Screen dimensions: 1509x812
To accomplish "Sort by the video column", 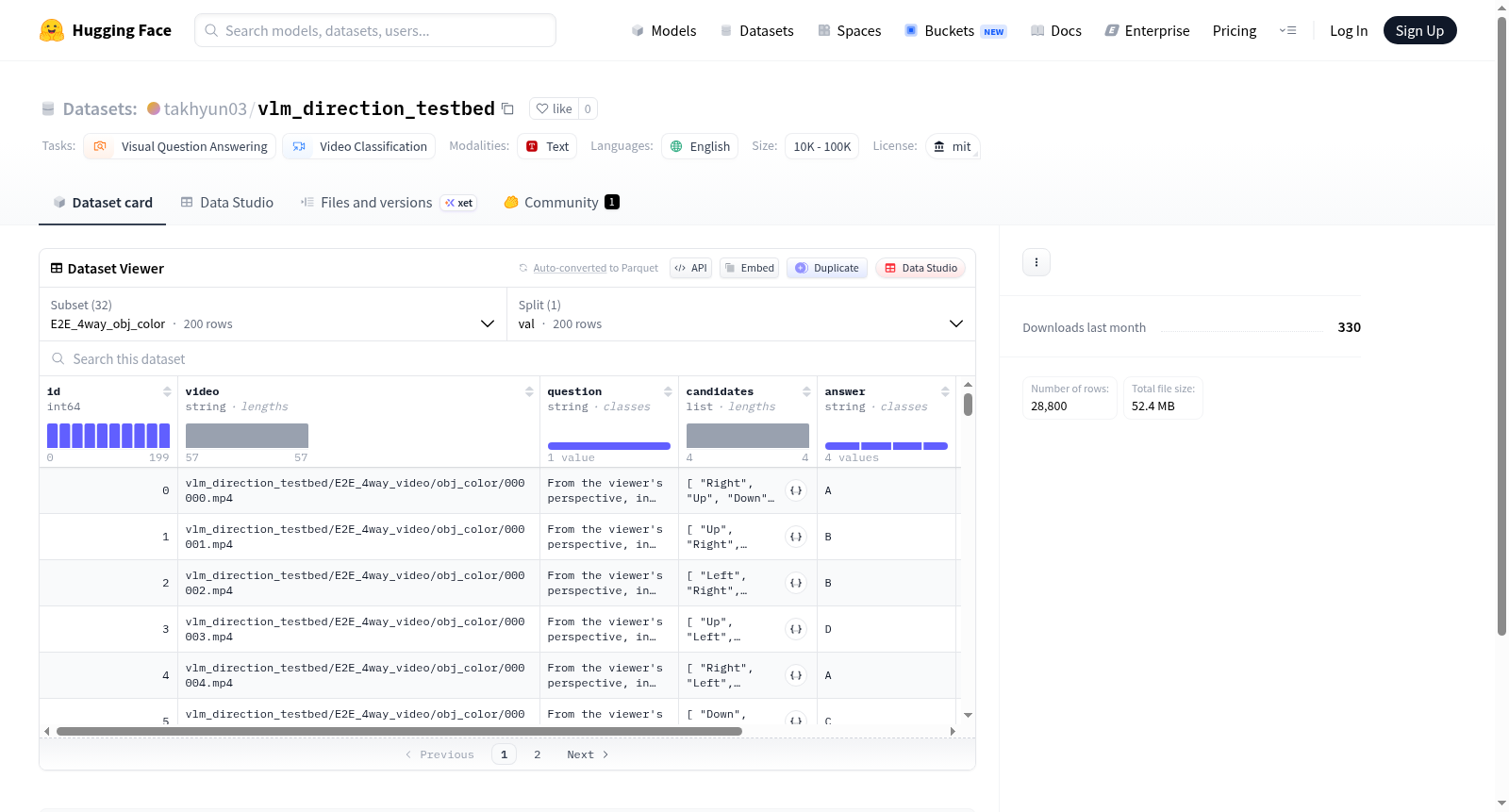I will coord(529,391).
